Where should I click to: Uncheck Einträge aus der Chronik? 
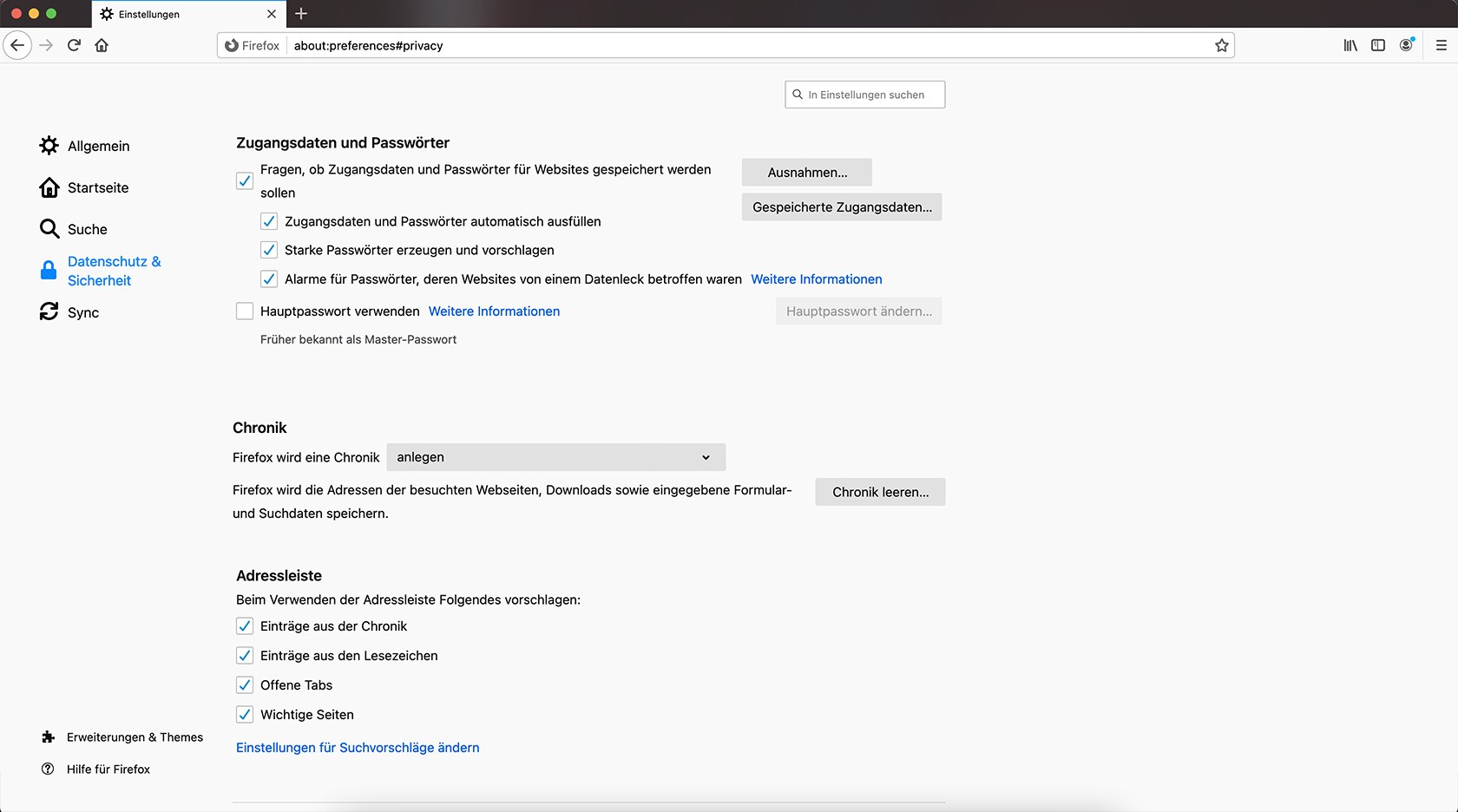coord(245,626)
